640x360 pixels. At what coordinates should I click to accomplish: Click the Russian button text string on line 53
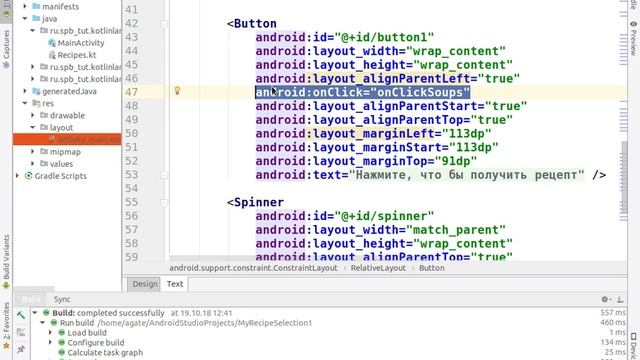[x=467, y=175]
